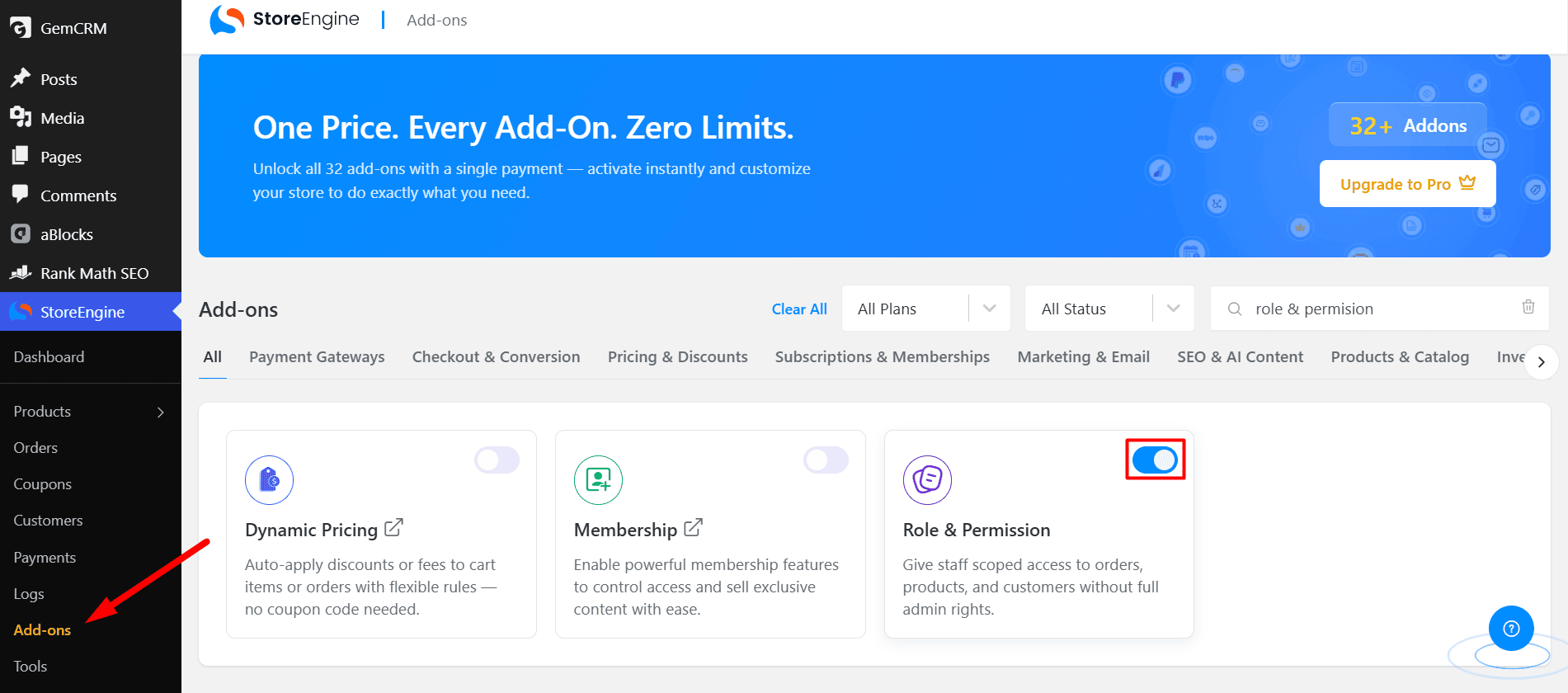1568x693 pixels.
Task: Click the Media icon in sidebar
Action: click(21, 117)
